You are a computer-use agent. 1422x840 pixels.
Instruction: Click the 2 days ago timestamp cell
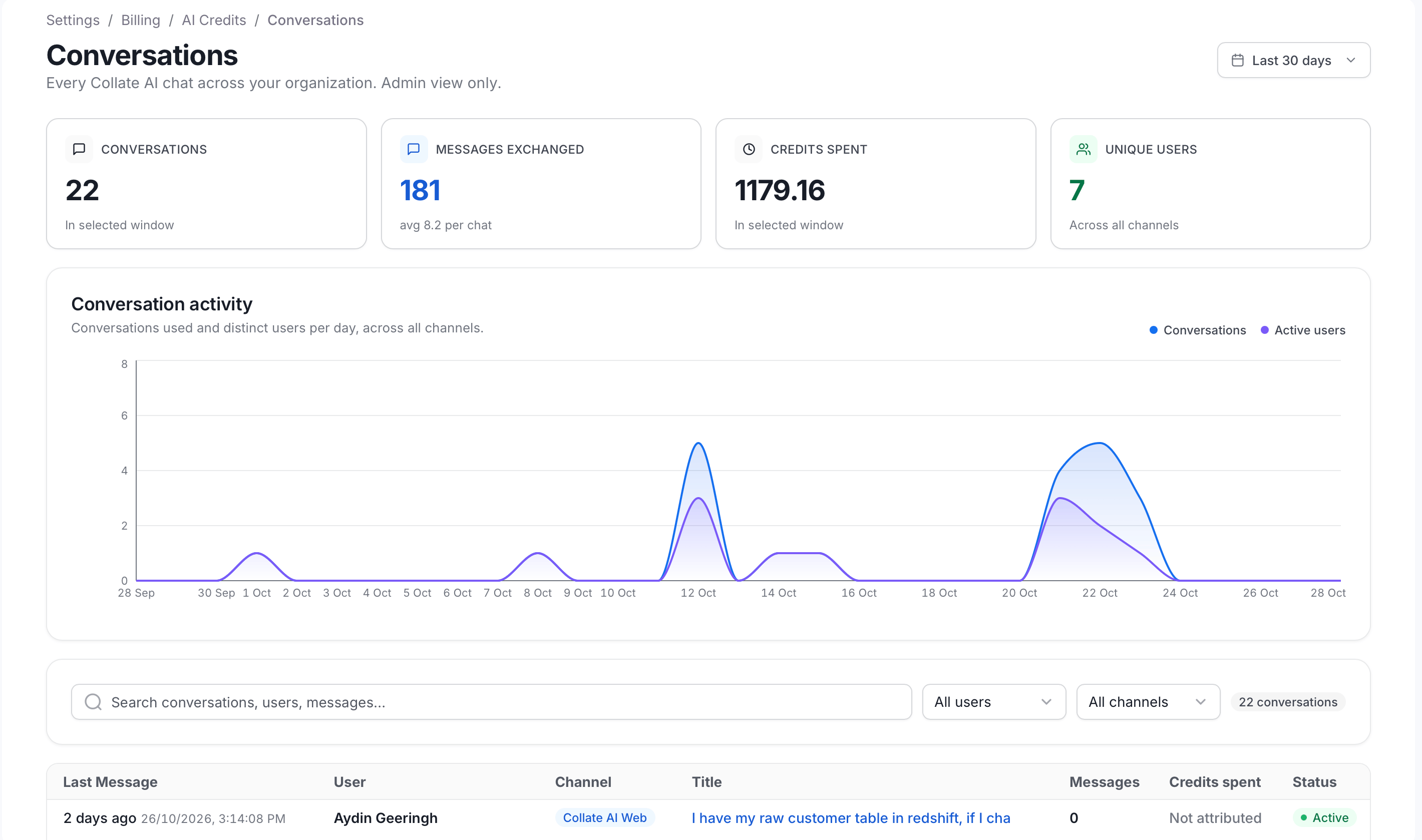click(174, 818)
